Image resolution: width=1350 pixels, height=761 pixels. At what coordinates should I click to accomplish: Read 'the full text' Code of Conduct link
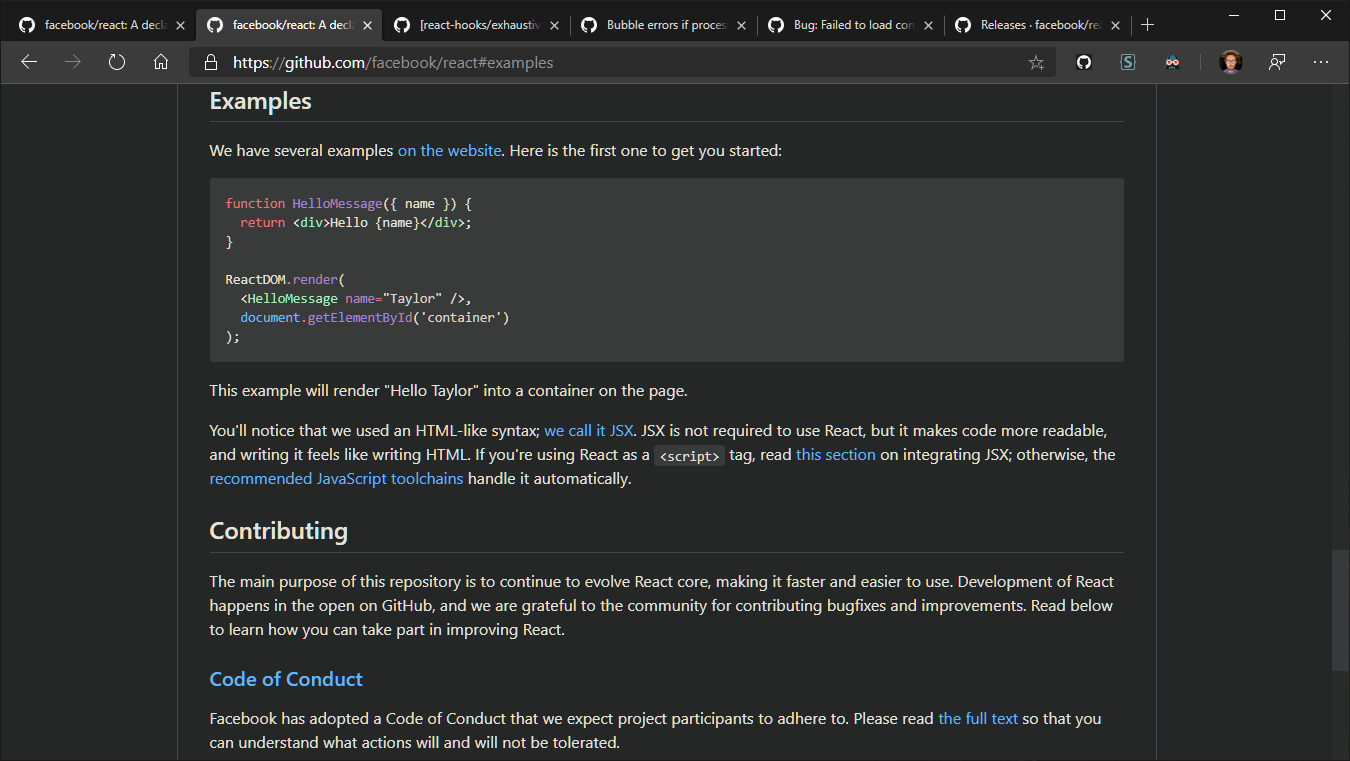[x=978, y=718]
